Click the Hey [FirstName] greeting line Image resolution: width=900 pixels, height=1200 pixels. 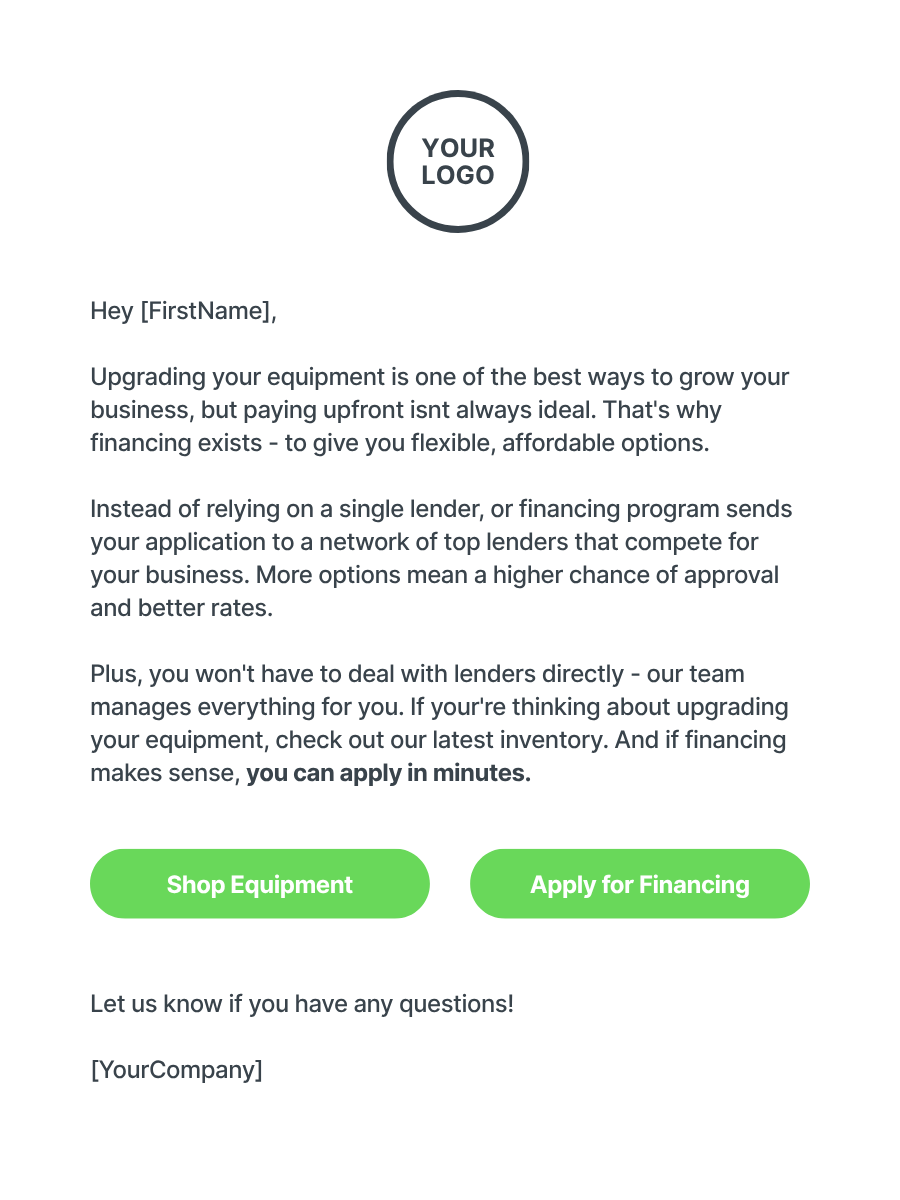pos(183,311)
